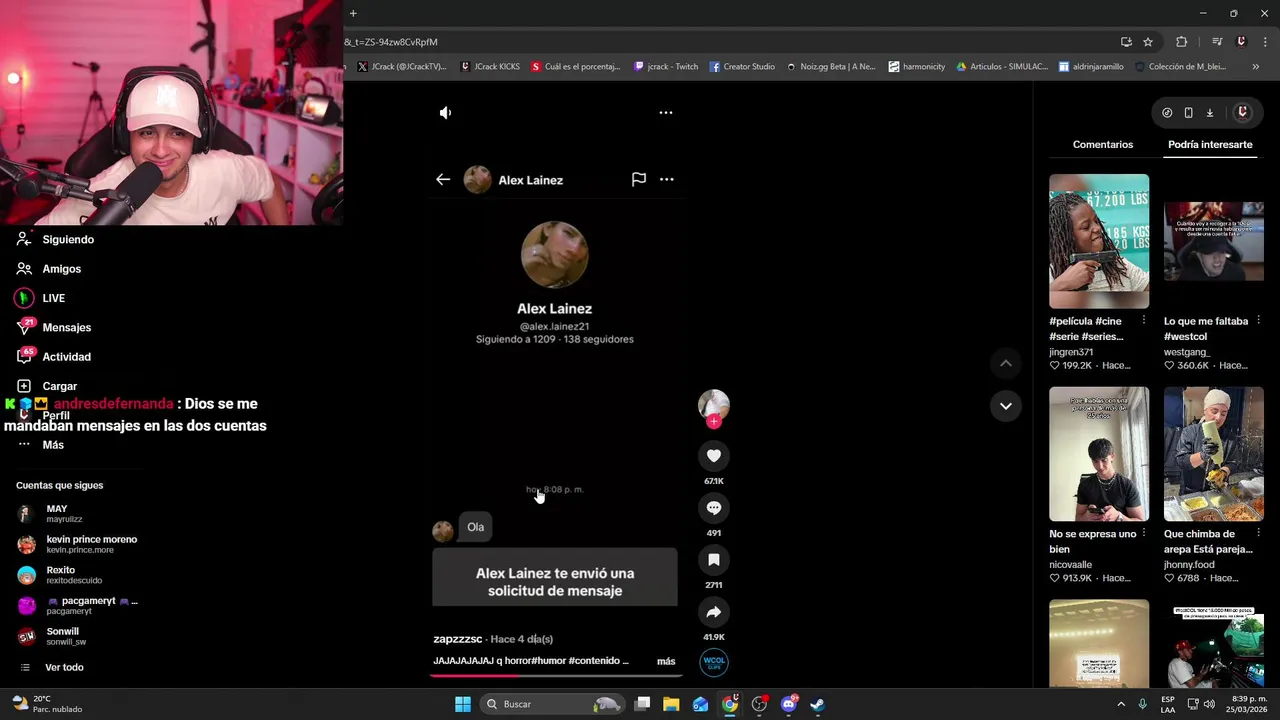Open the WCOL sound disc icon

714,662
